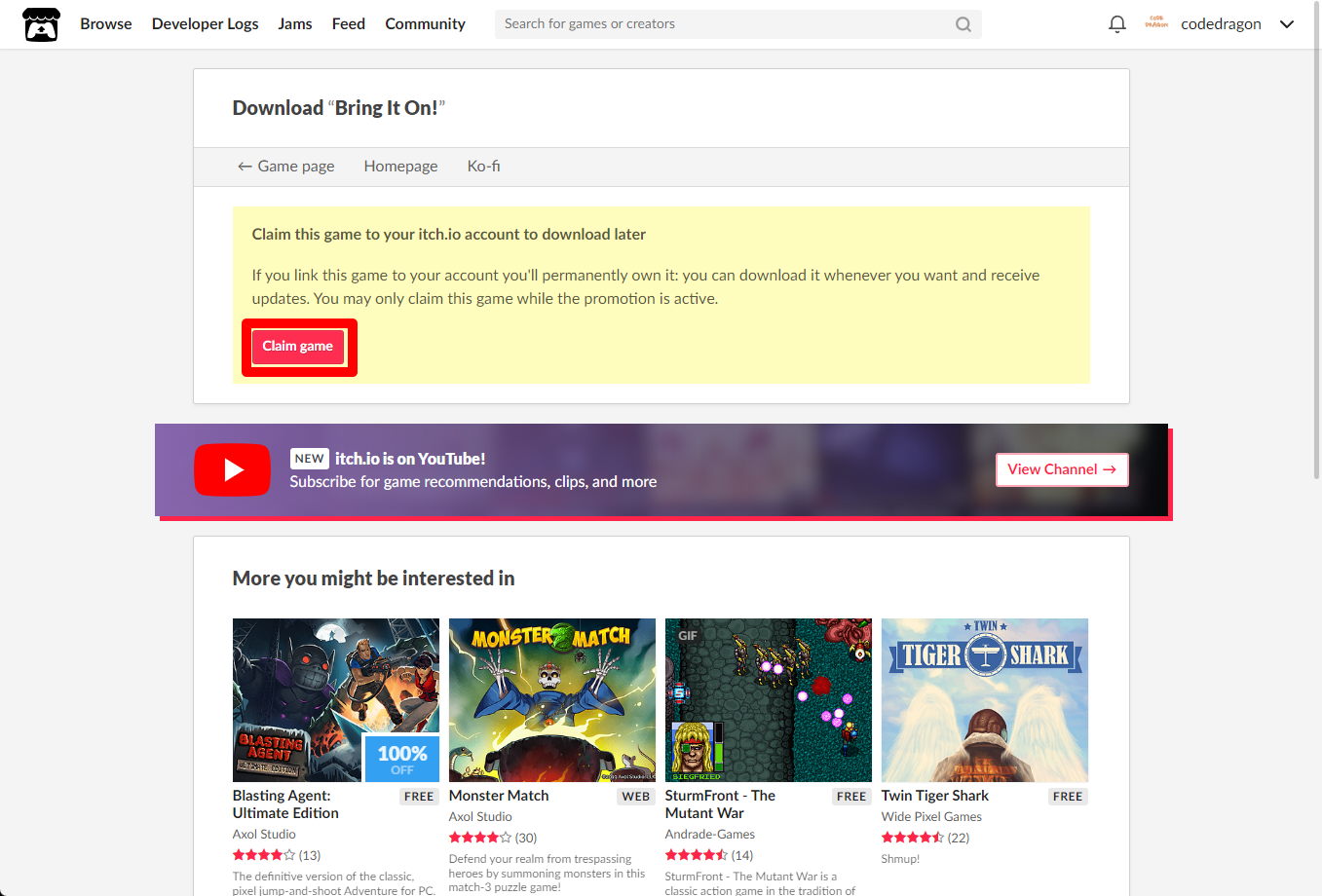Open the Community section
This screenshot has height=896, width=1322.
coord(426,24)
